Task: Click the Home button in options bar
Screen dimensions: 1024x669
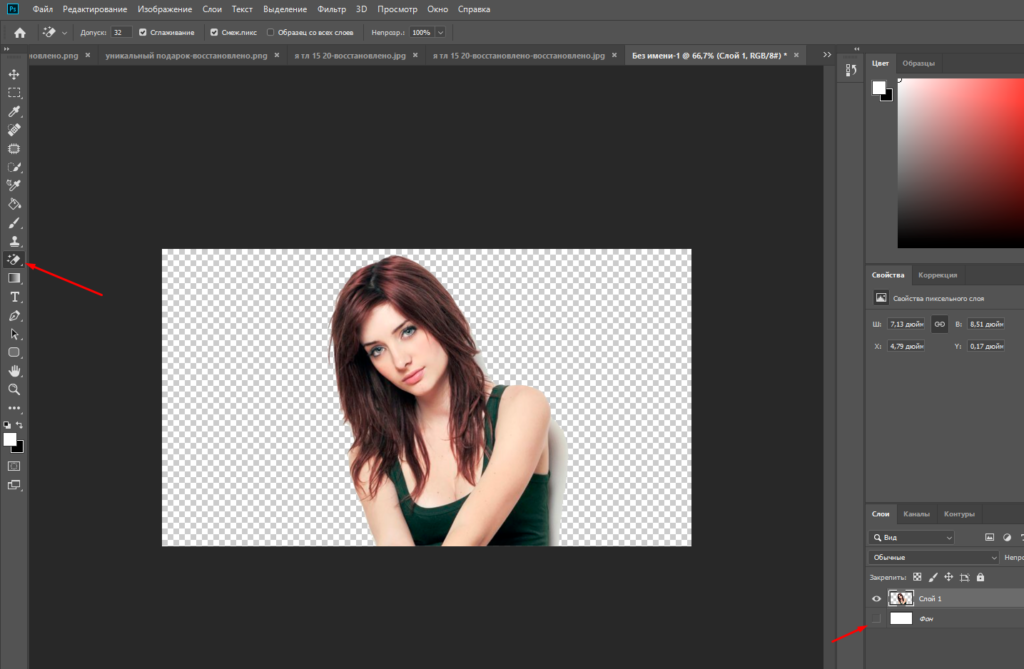Action: coord(19,32)
